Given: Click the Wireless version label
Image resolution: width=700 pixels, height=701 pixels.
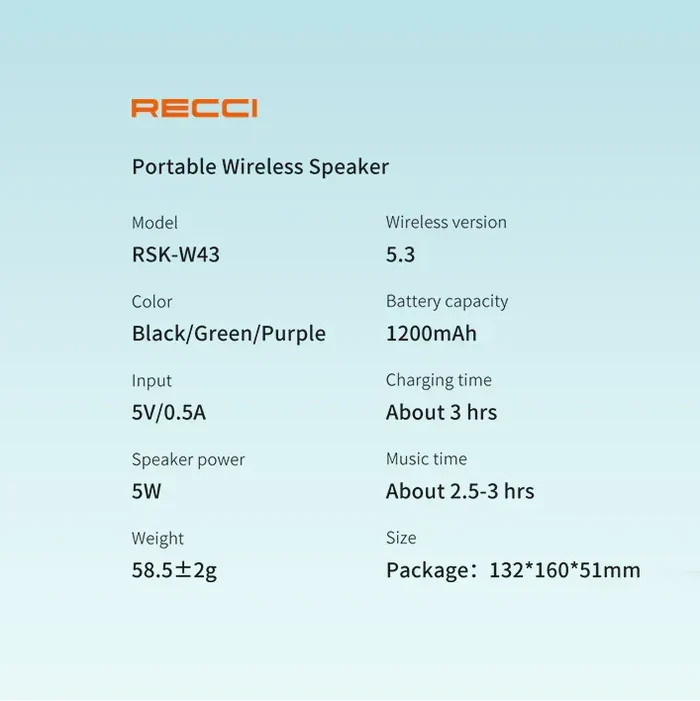Looking at the screenshot, I should coord(446,222).
